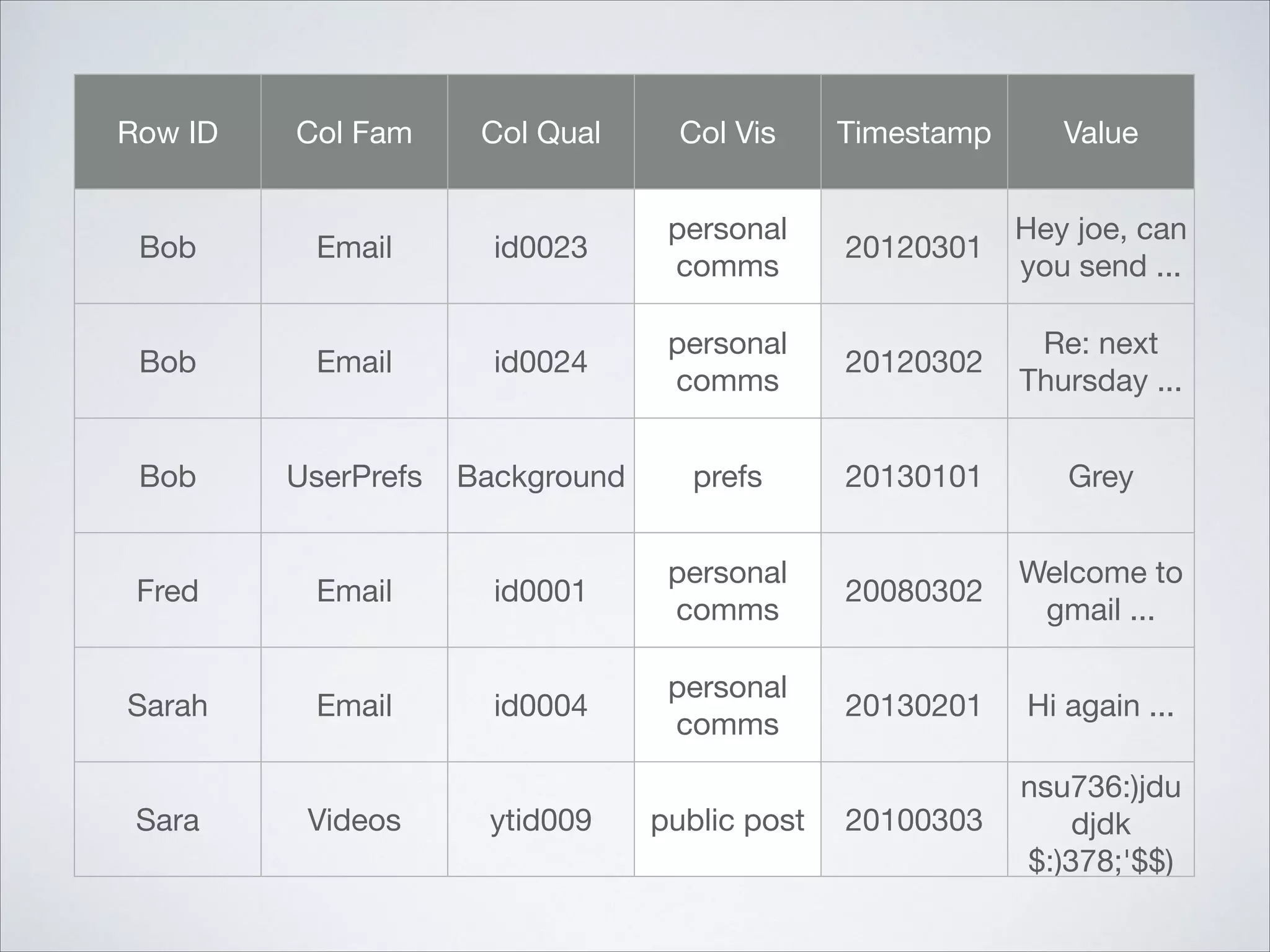
Task: Click the 'Sara' row ID cell
Action: [x=167, y=820]
